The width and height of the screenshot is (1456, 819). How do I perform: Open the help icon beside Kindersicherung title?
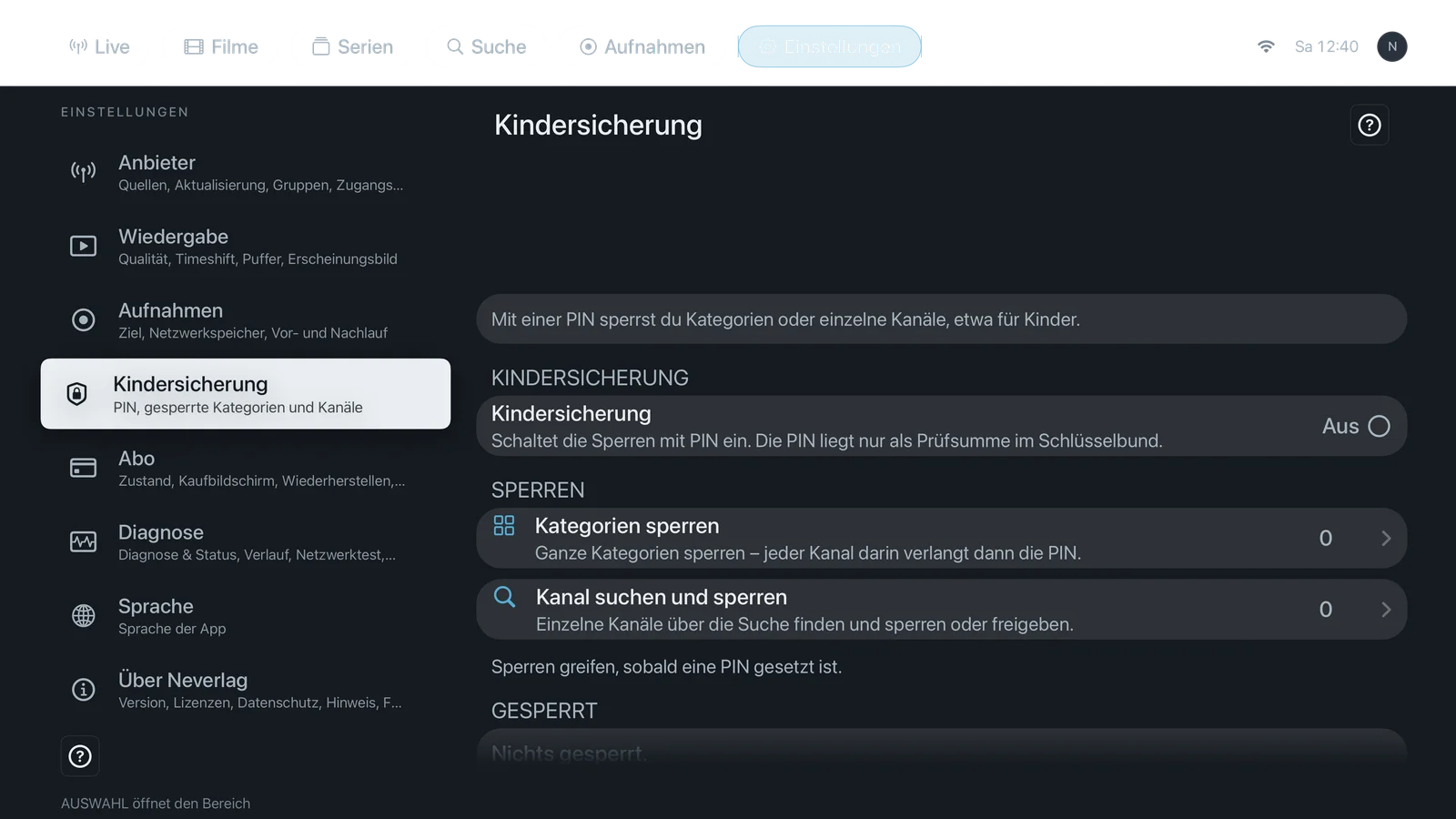coord(1370,126)
